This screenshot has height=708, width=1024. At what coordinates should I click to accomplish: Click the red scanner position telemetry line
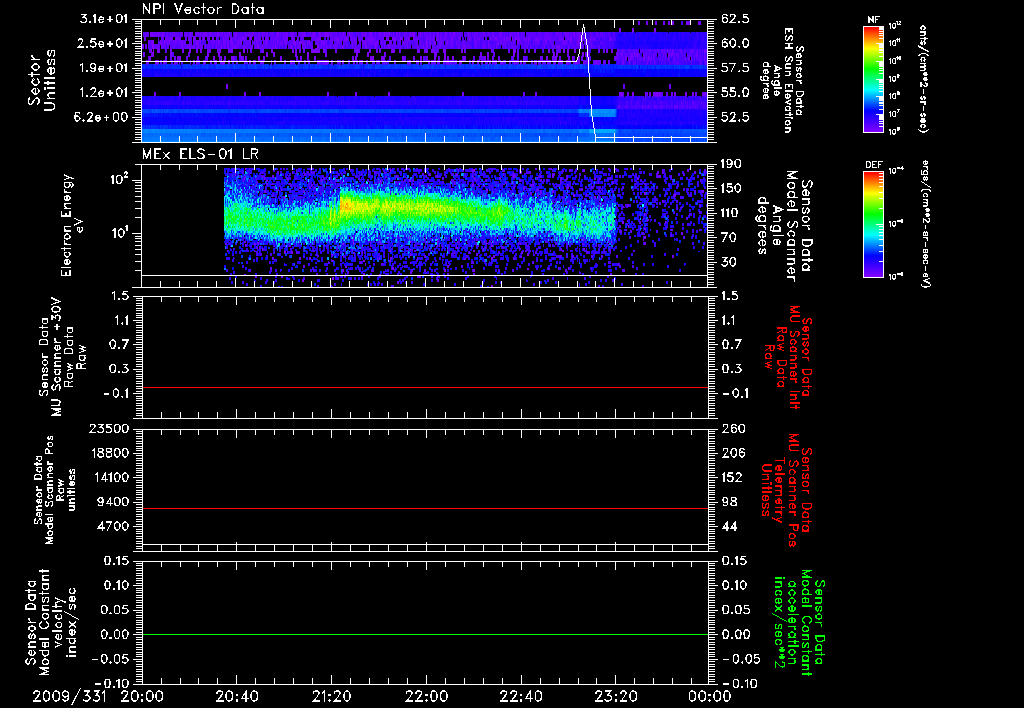click(424, 508)
